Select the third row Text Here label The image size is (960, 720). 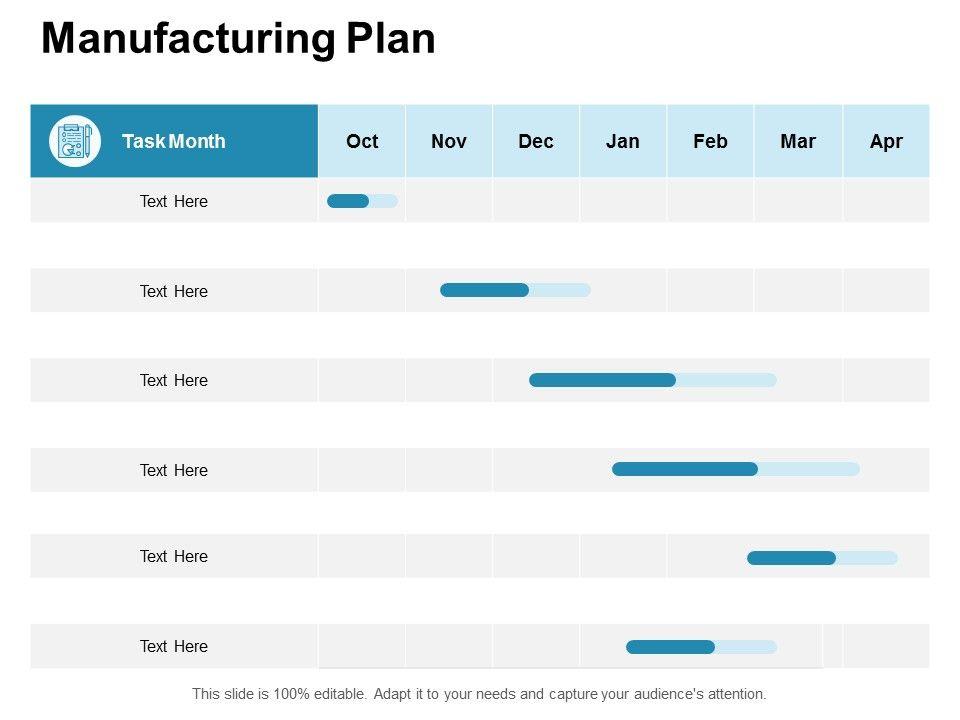174,380
